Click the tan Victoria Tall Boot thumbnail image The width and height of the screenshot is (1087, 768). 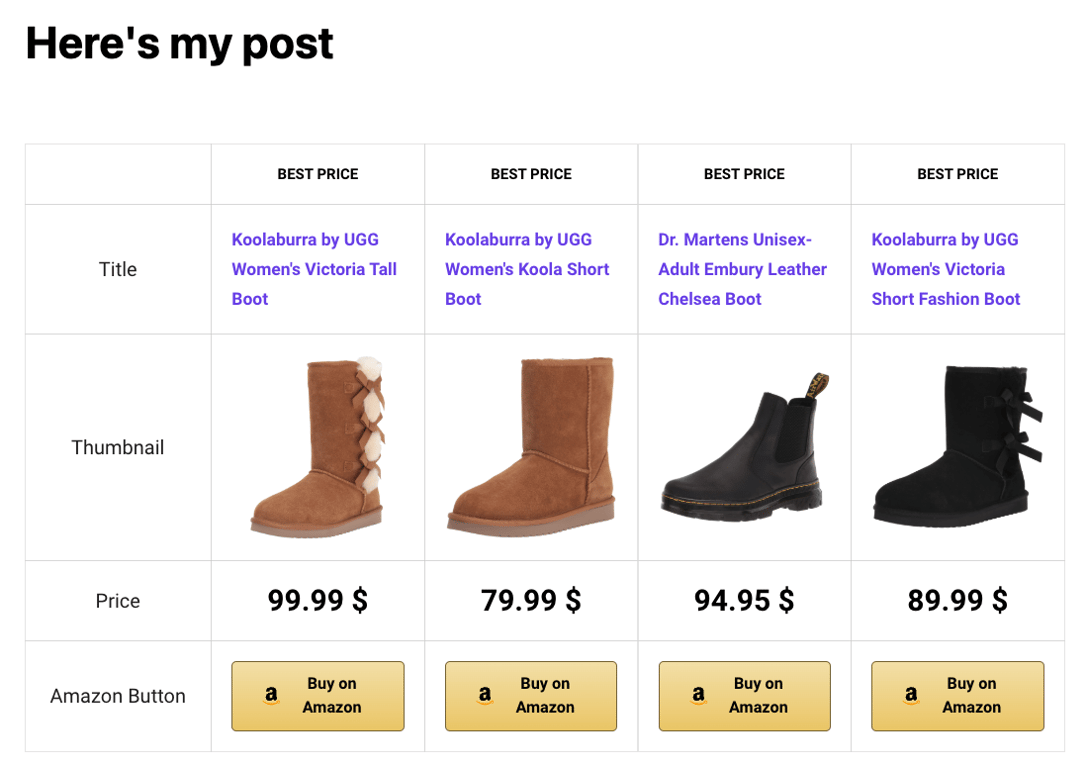tap(317, 447)
